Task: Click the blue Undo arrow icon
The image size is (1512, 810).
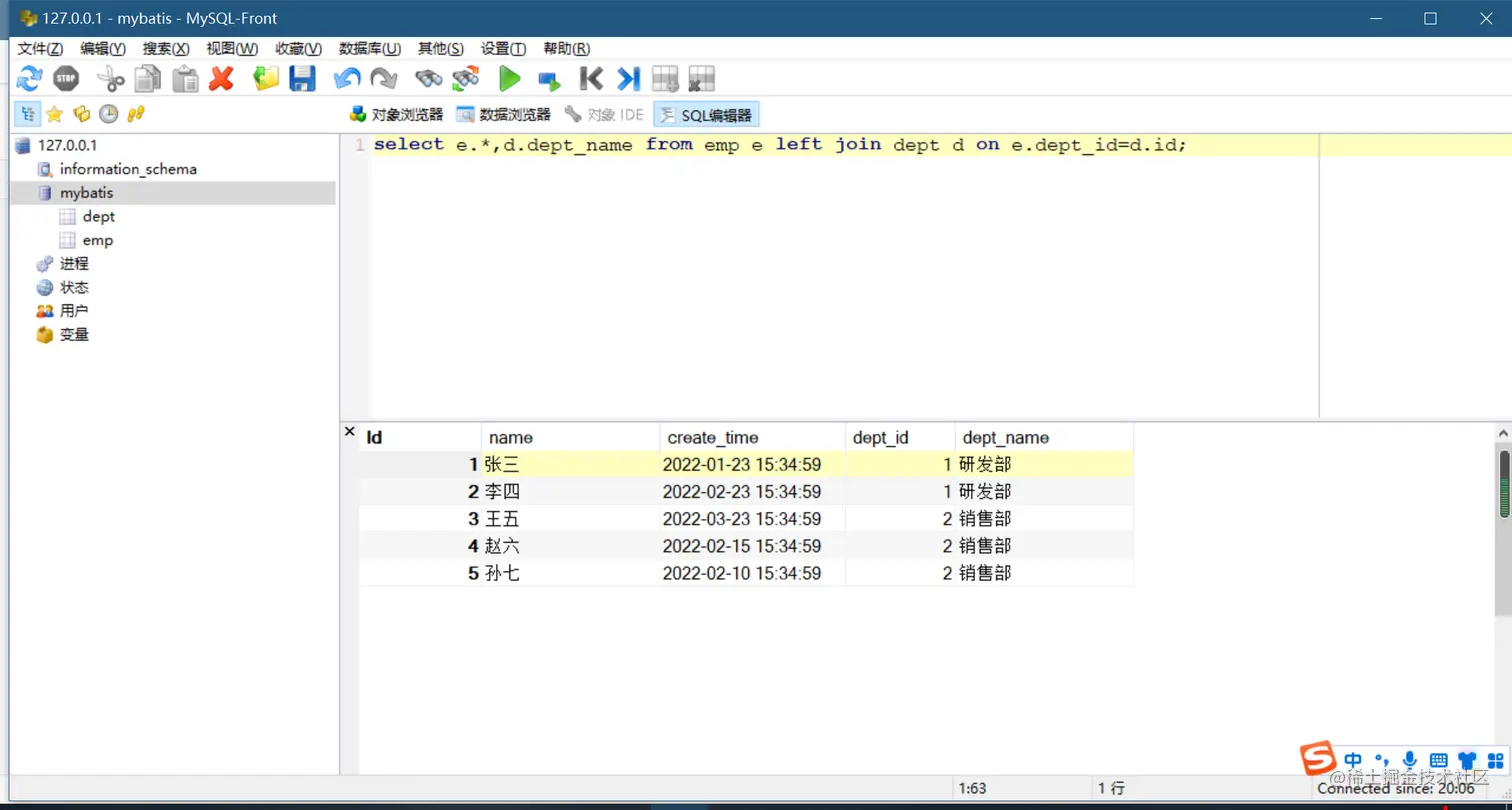Action: point(347,78)
